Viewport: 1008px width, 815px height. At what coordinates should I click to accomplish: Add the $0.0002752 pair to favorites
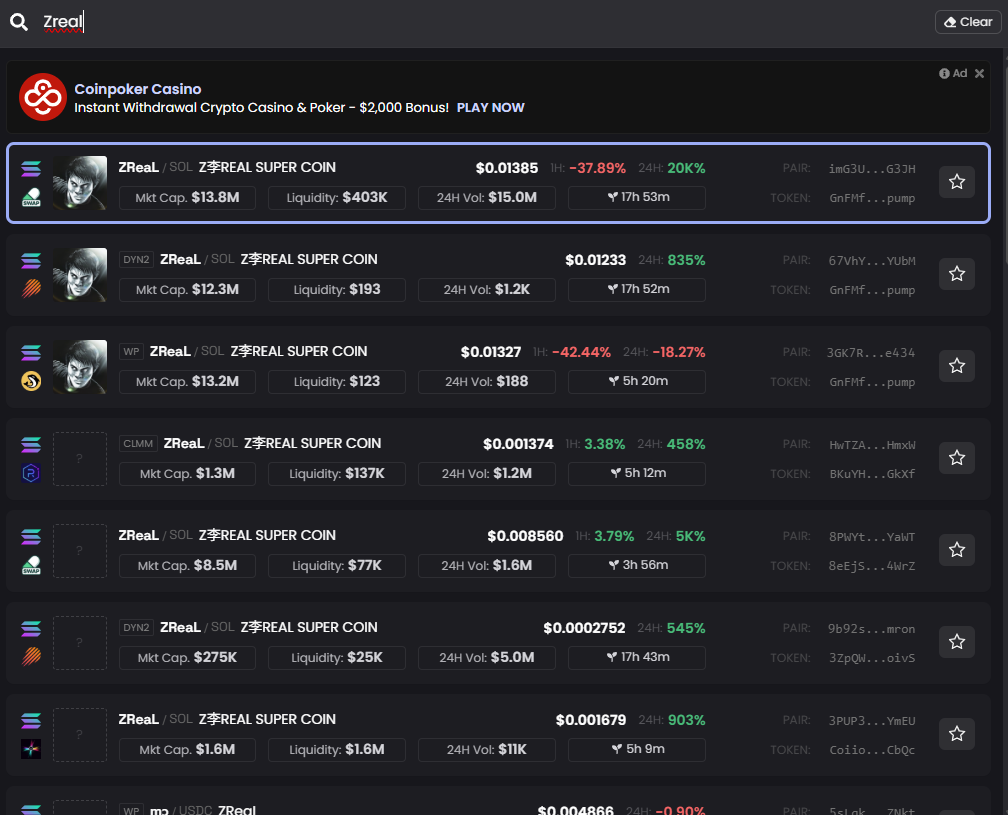click(x=956, y=642)
